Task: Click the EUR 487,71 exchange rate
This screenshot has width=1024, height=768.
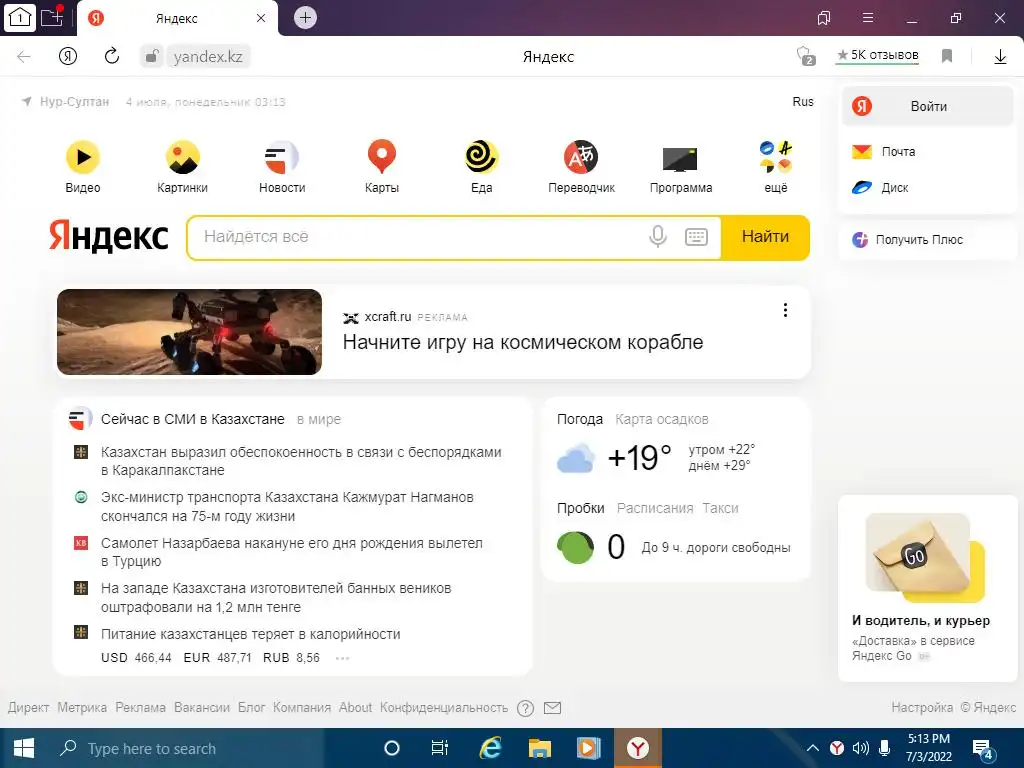Action: (217, 658)
